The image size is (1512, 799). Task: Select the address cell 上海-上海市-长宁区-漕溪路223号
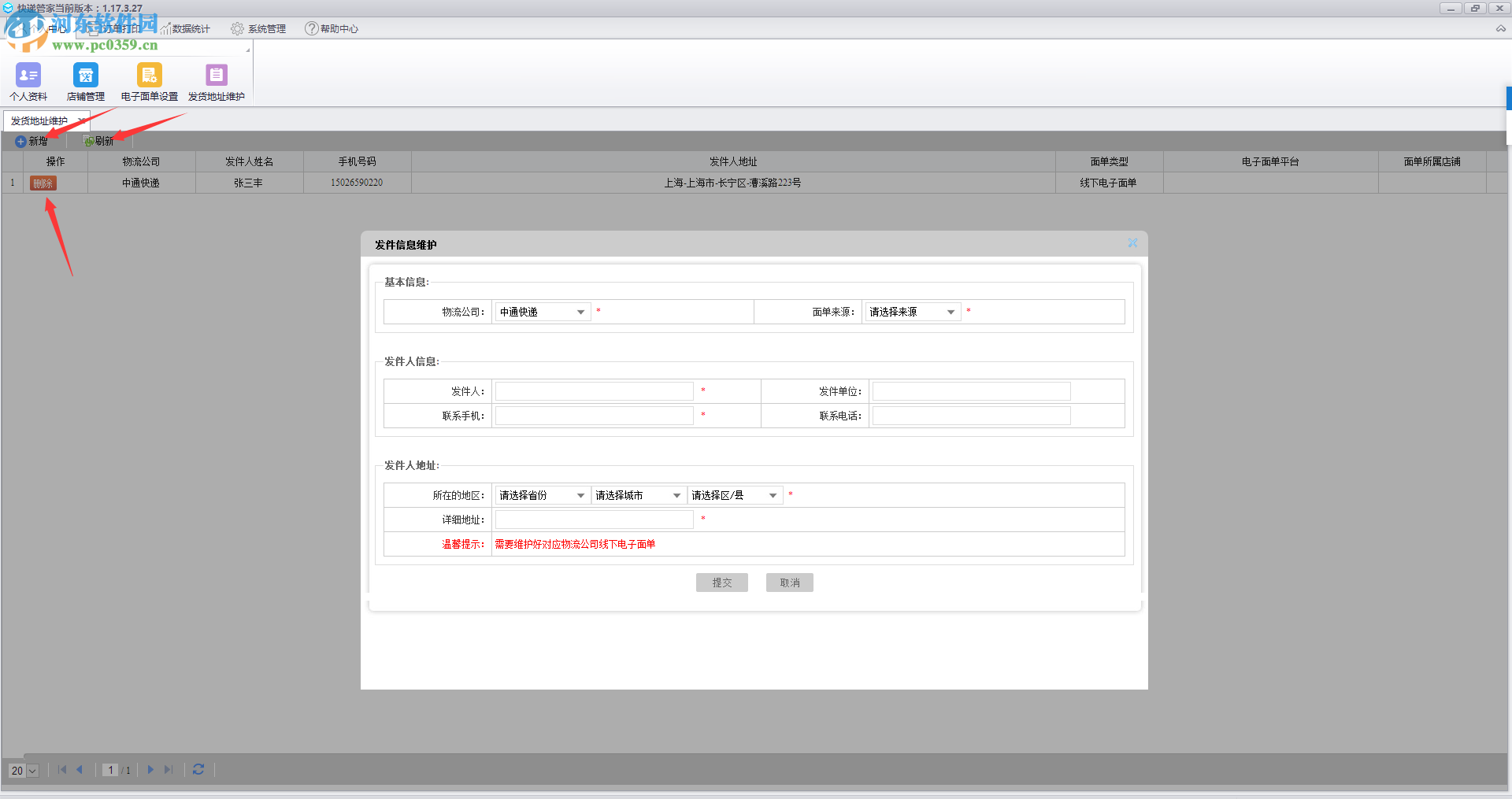point(733,183)
